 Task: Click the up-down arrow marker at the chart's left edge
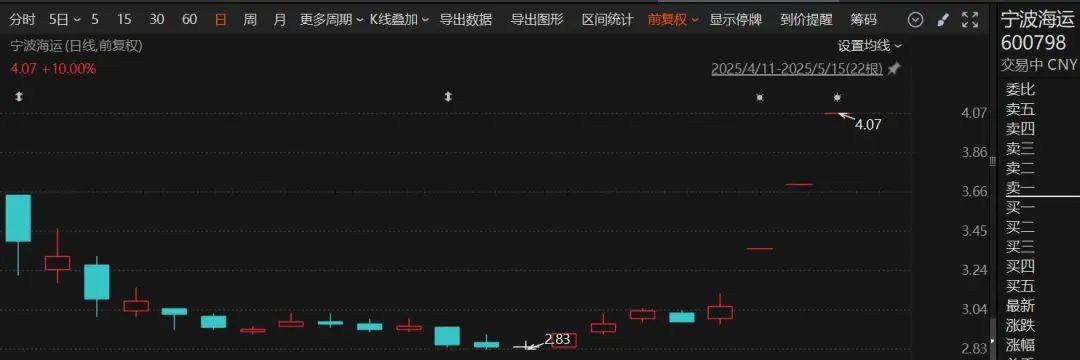pos(19,97)
